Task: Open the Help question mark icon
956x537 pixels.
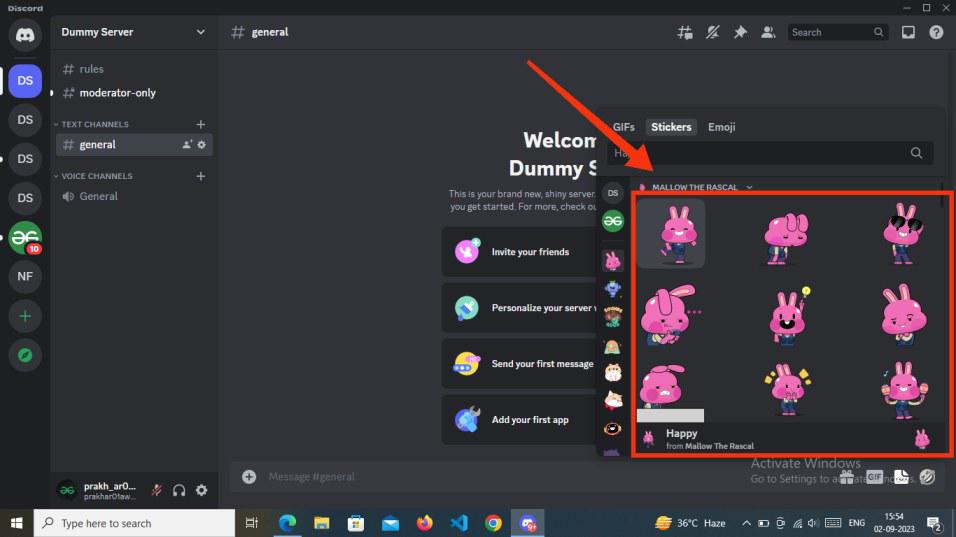Action: [x=936, y=32]
